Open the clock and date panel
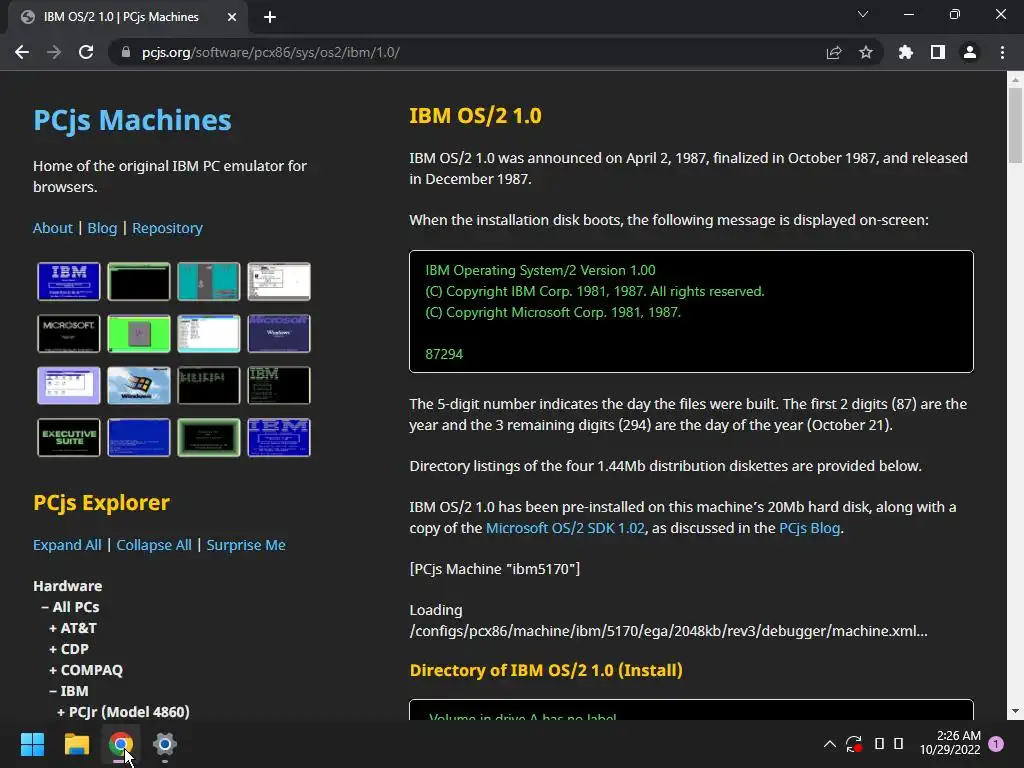 [950, 743]
